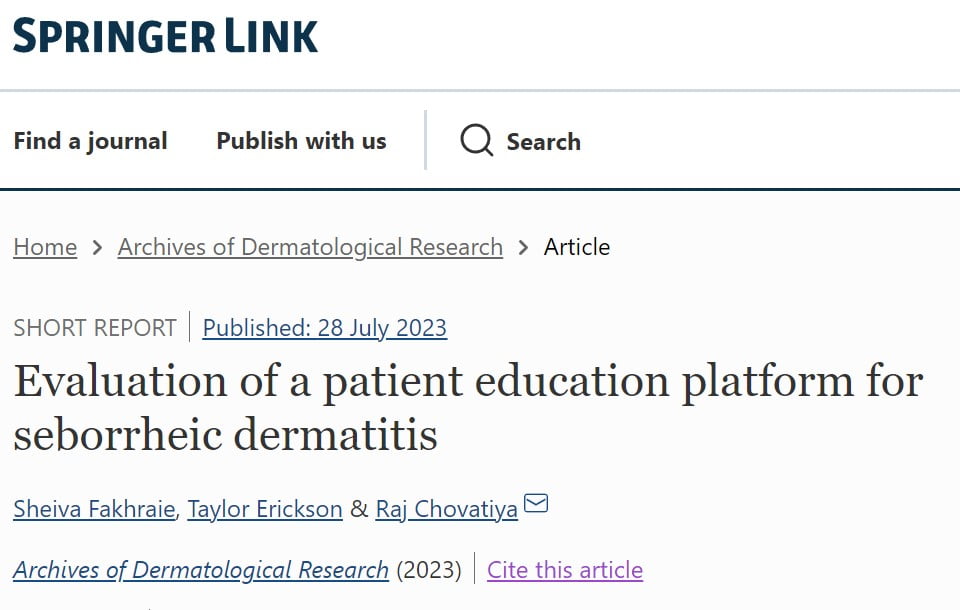This screenshot has width=960, height=610.
Task: Open the Find a journal menu
Action: coord(91,141)
